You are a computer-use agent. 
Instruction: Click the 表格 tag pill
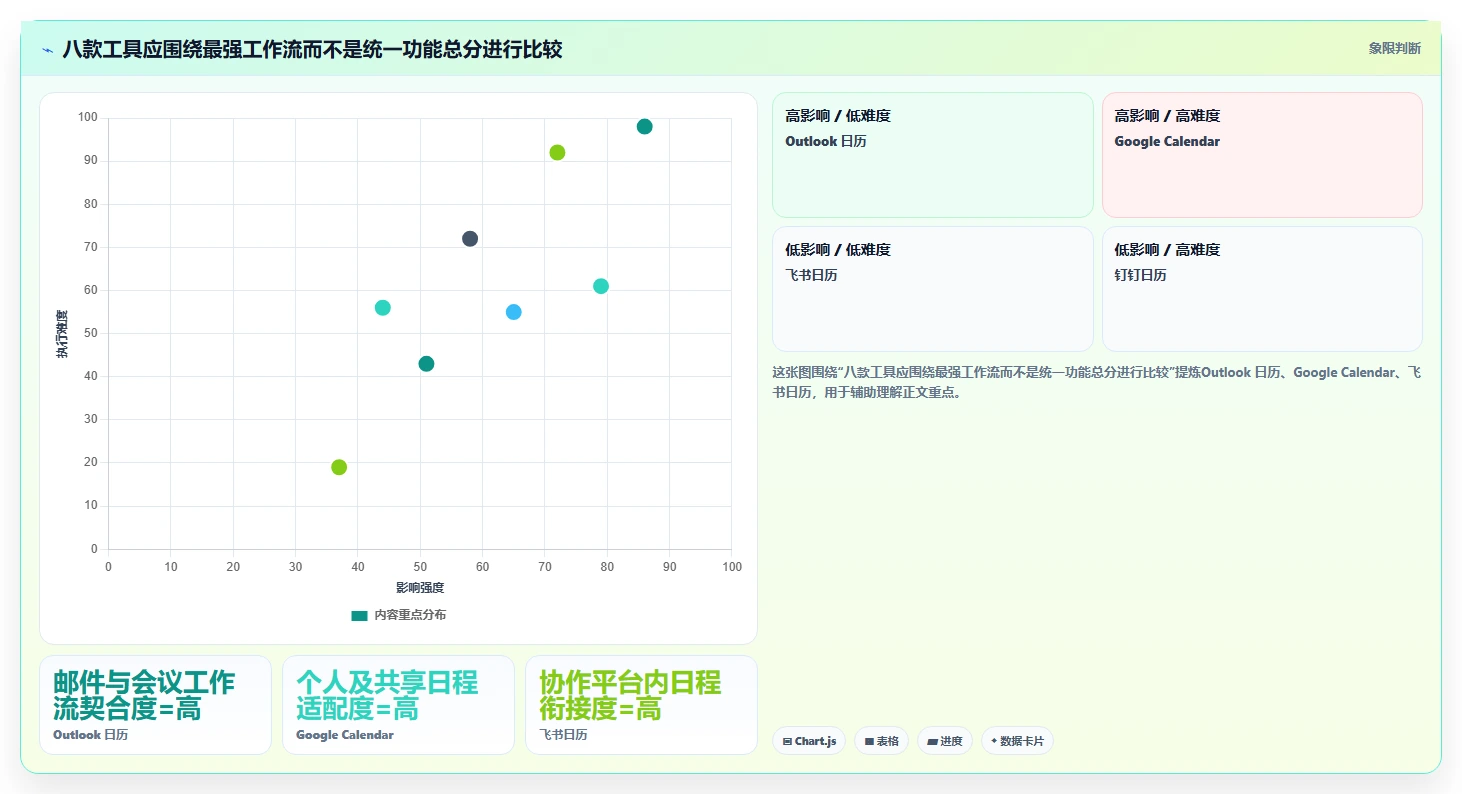[x=881, y=741]
